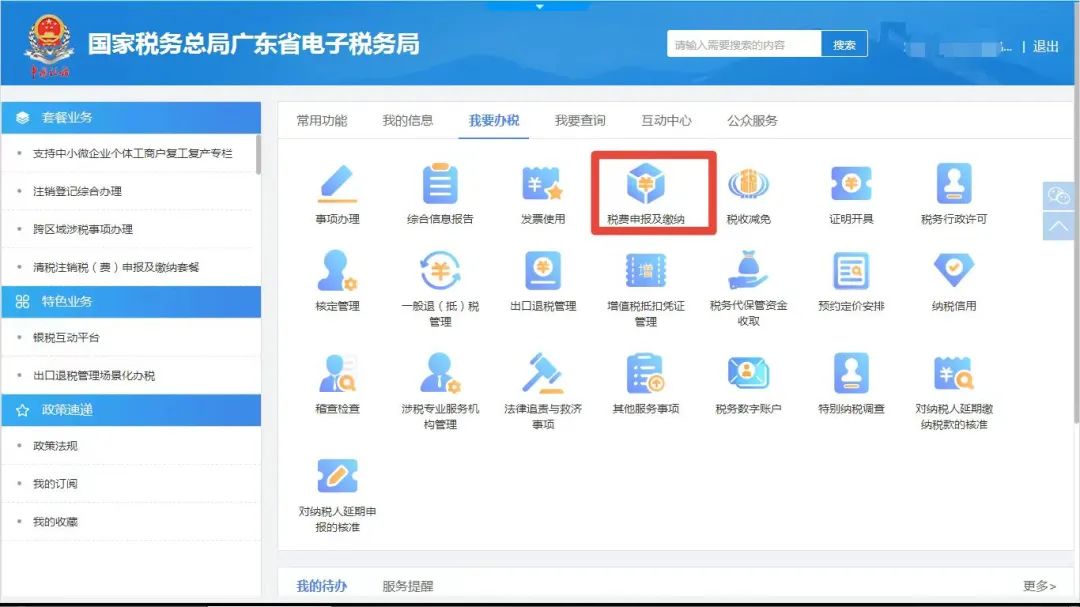The height and width of the screenshot is (607, 1080).
Task: Focus the search content input field
Action: pos(744,44)
